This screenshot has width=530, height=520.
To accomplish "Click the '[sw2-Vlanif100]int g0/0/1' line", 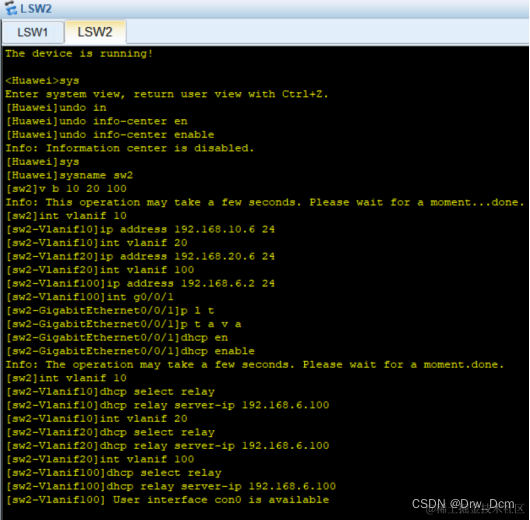I will pyautogui.click(x=90, y=297).
